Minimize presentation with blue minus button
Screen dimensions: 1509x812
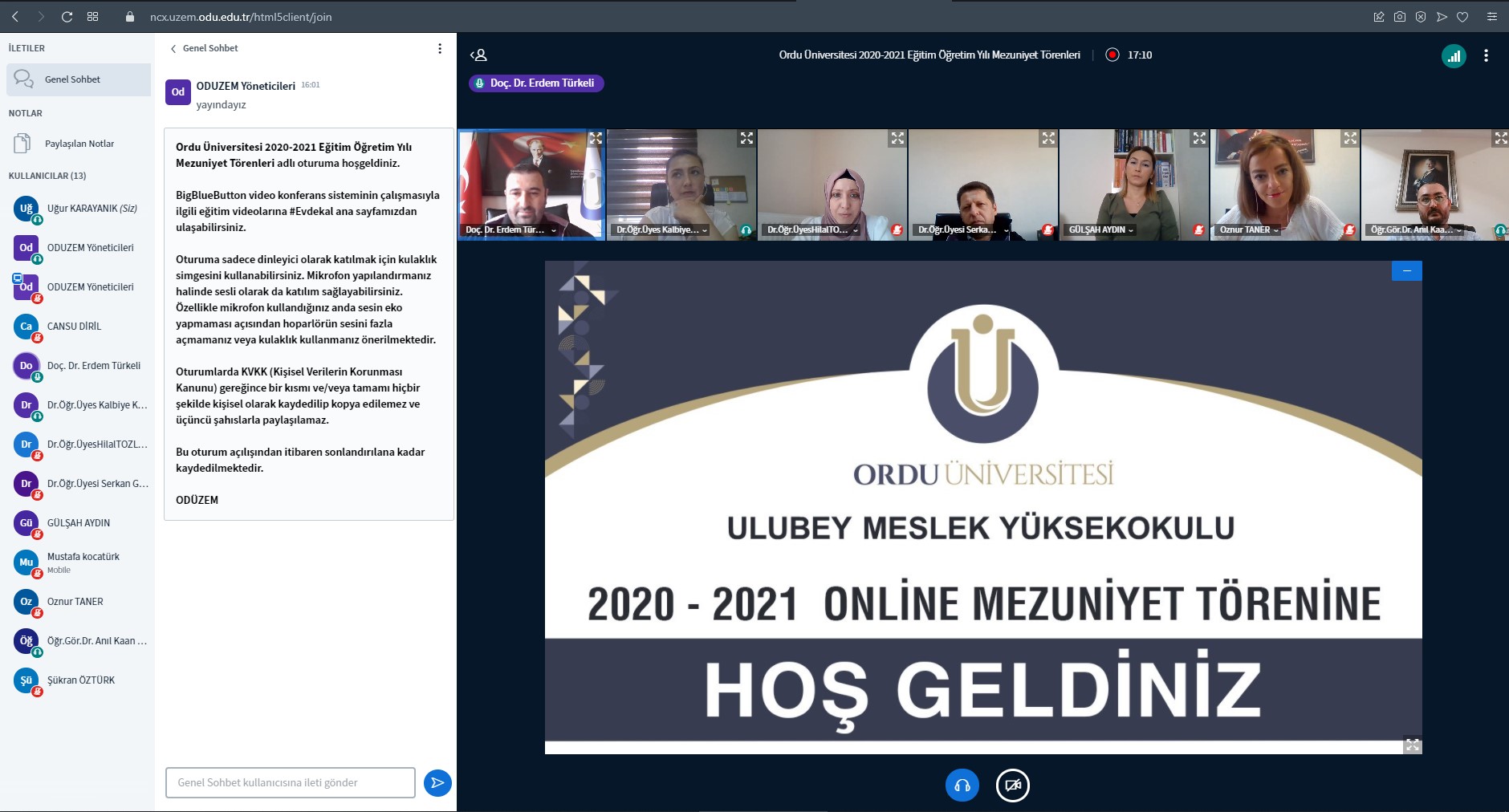(1406, 271)
